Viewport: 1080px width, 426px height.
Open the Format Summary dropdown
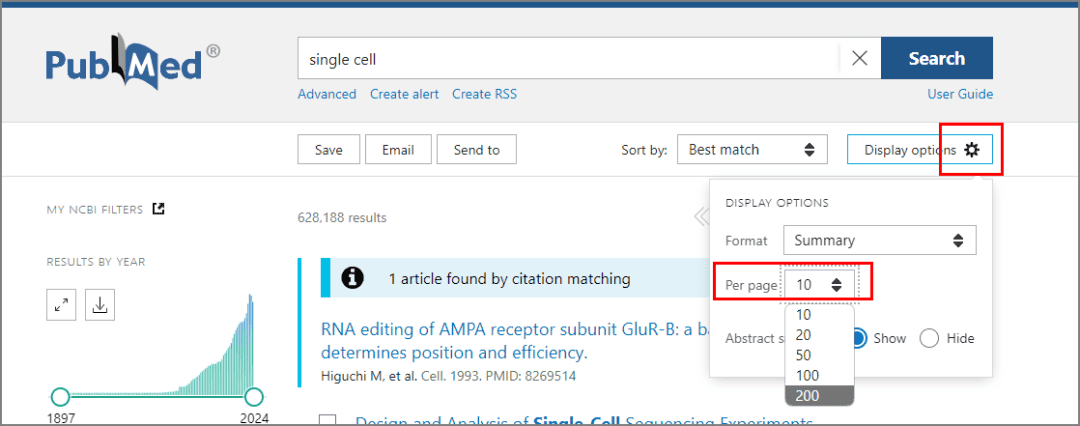(x=879, y=240)
